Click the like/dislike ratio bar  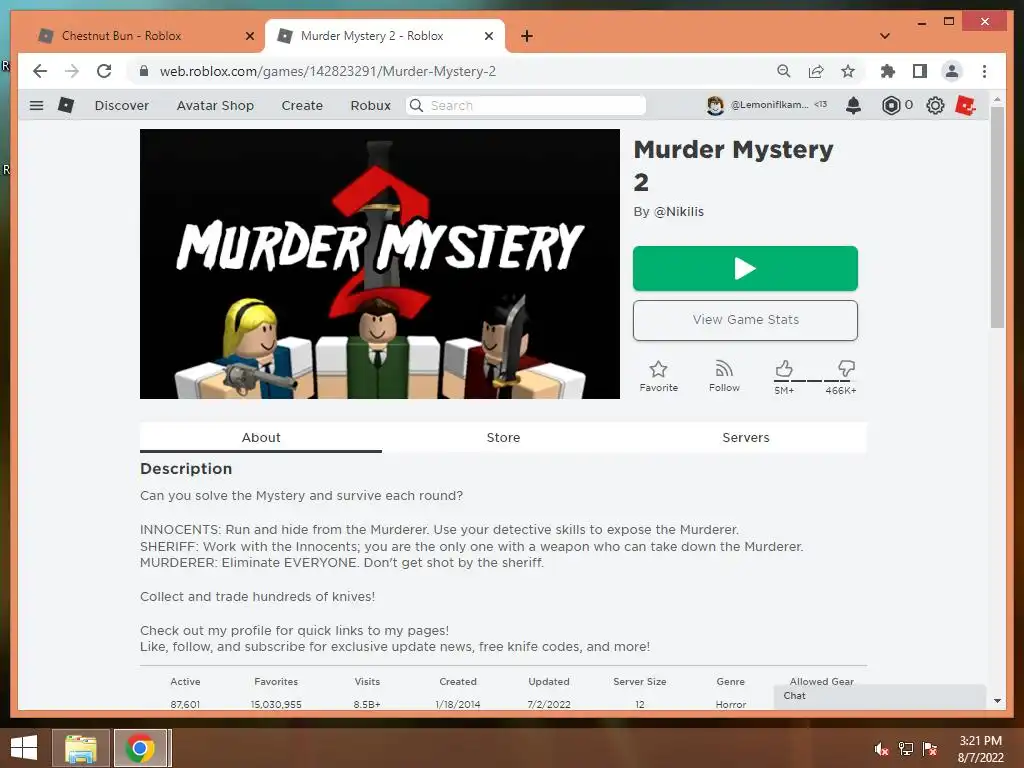[814, 381]
